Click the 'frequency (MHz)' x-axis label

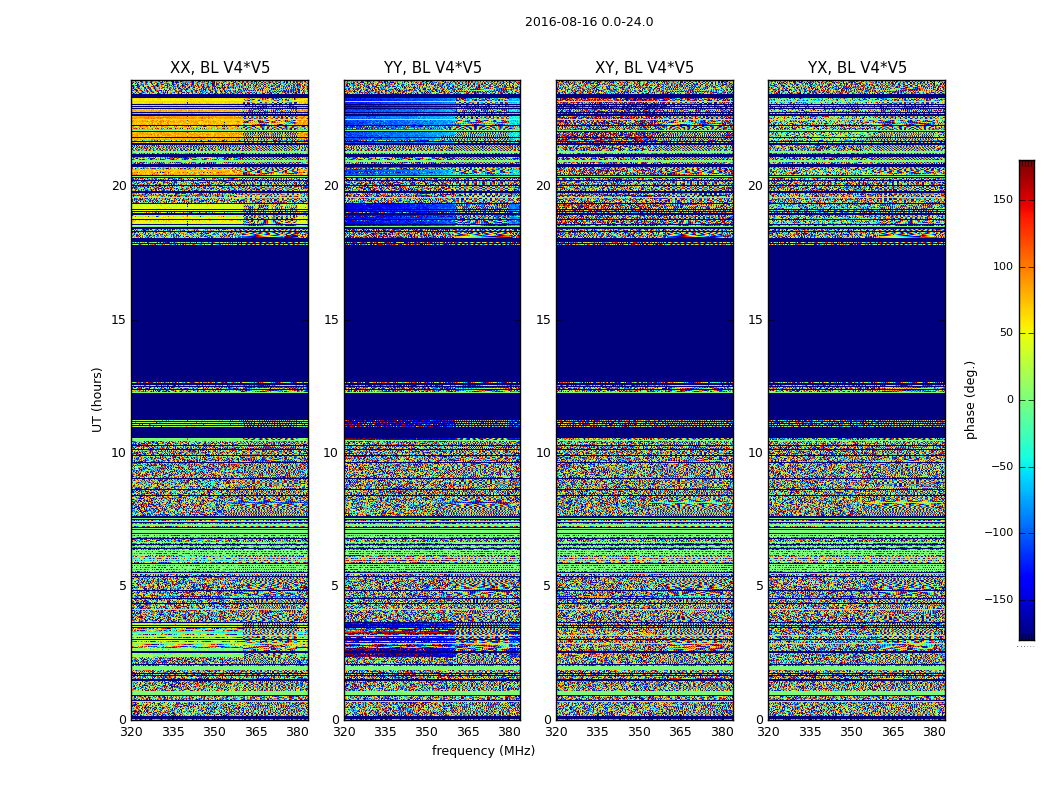click(x=483, y=750)
